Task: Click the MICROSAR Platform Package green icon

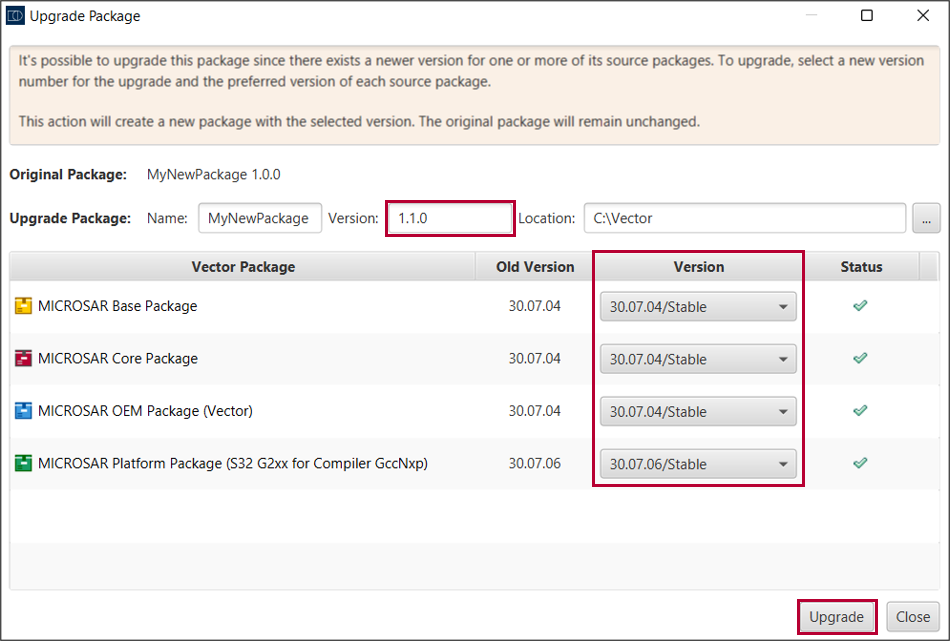Action: [23, 463]
